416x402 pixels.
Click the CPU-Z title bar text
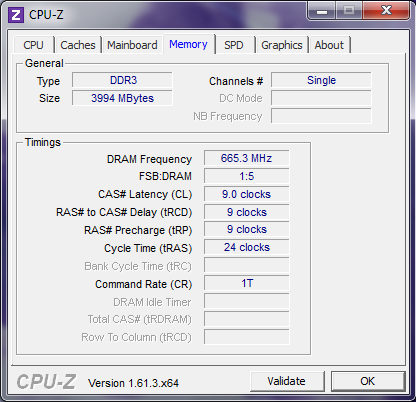coord(46,15)
